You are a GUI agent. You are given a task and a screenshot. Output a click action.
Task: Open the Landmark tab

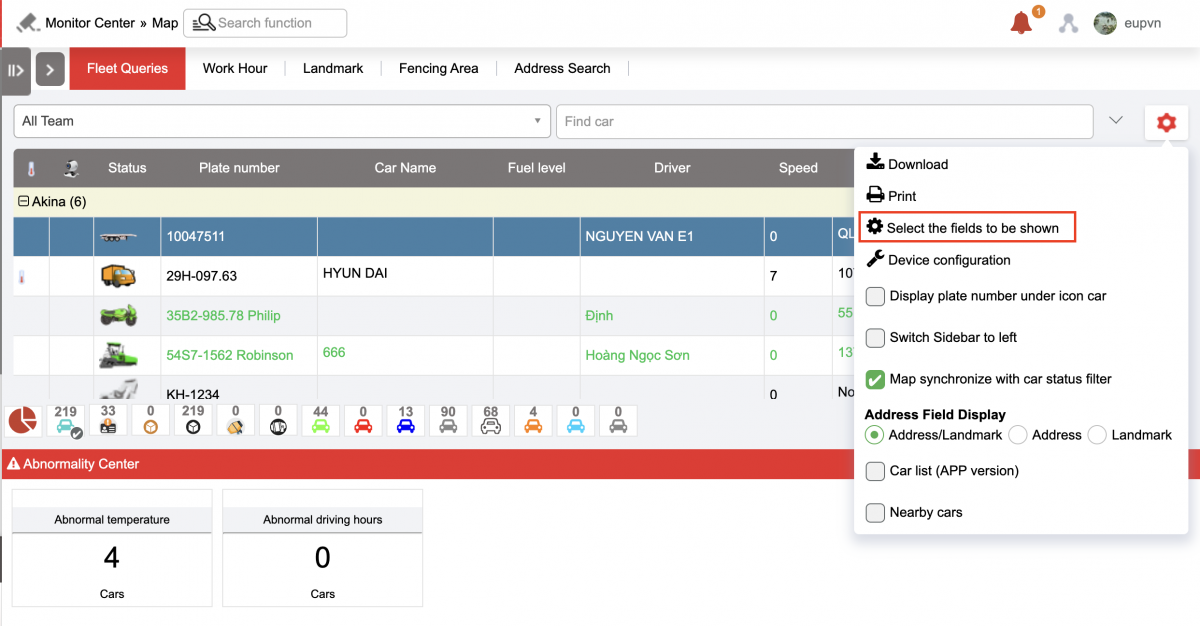[333, 69]
